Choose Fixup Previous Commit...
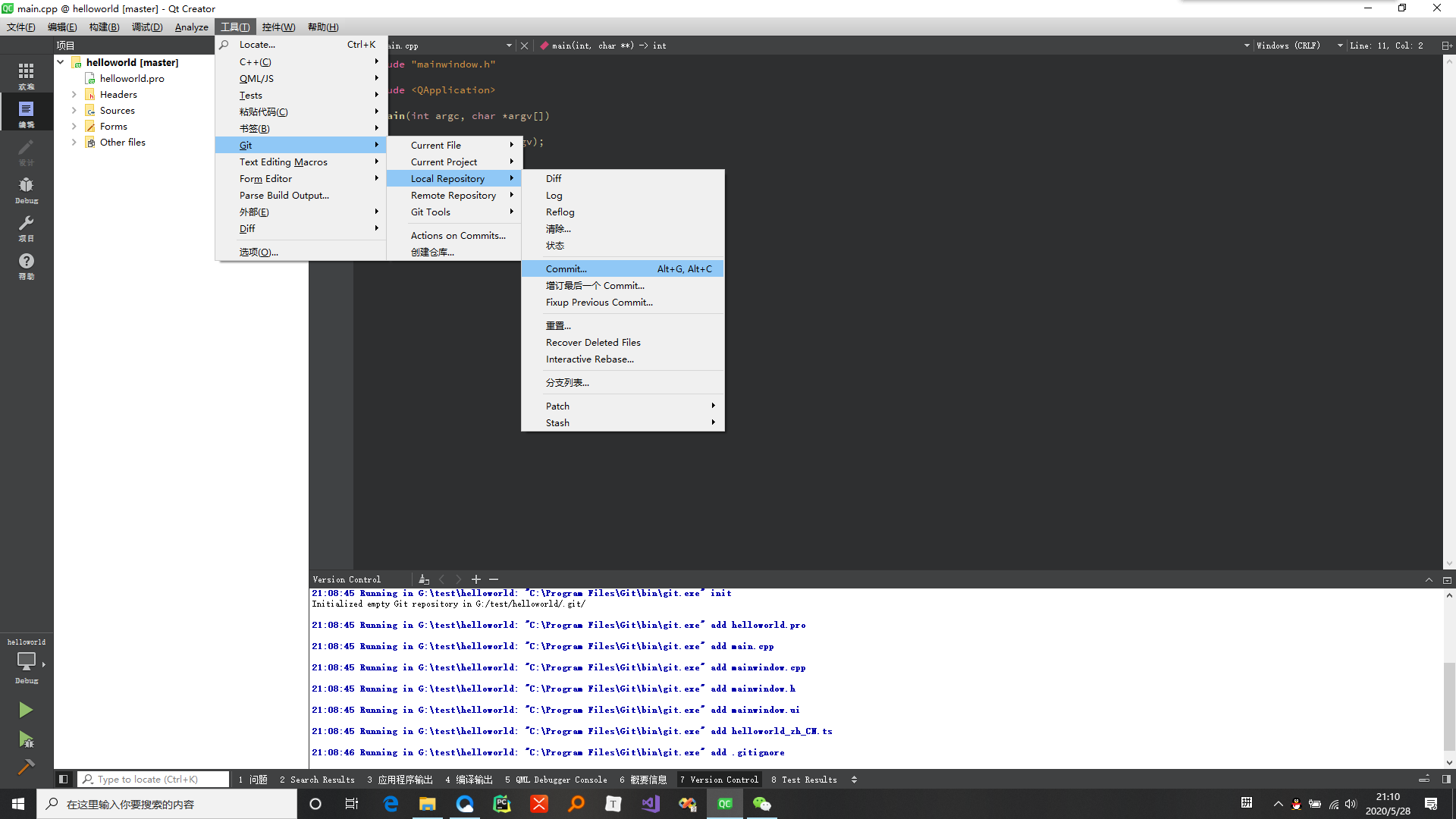Screen dimensions: 1456x819 [623, 303]
